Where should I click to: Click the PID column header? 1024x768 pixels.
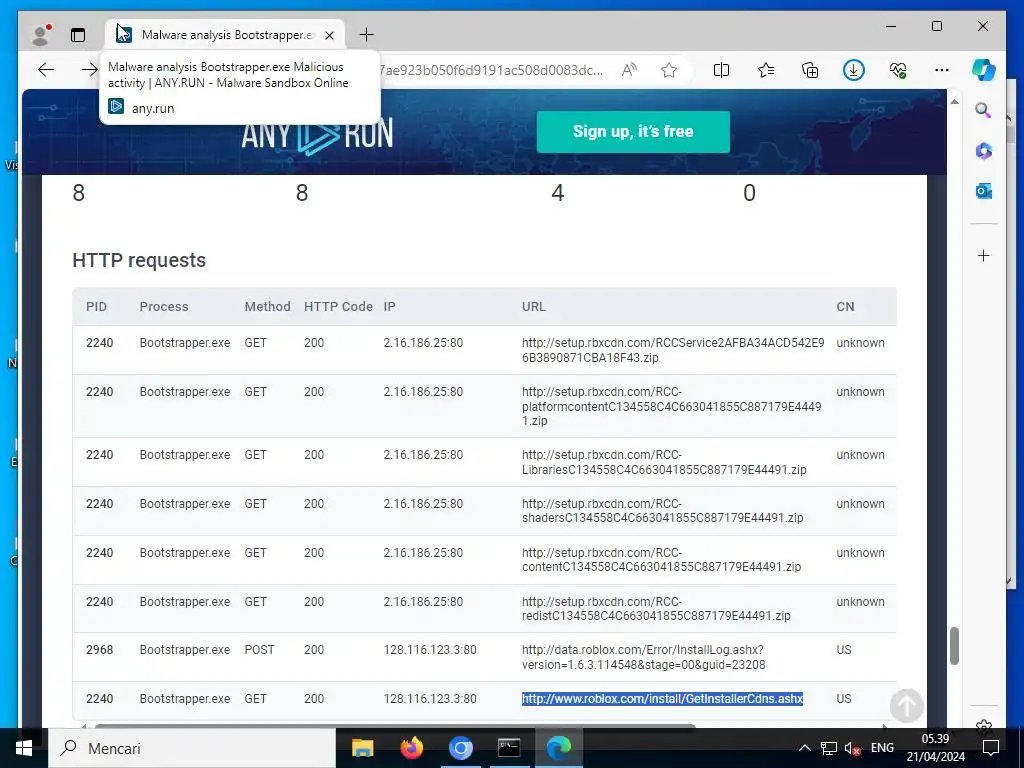96,306
